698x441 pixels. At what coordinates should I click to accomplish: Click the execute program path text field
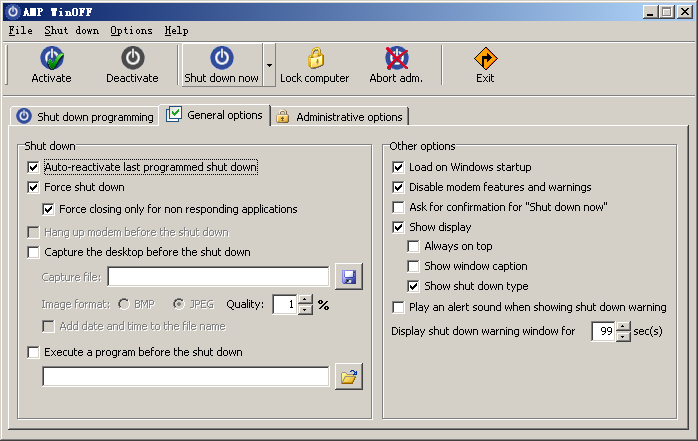pyautogui.click(x=186, y=377)
